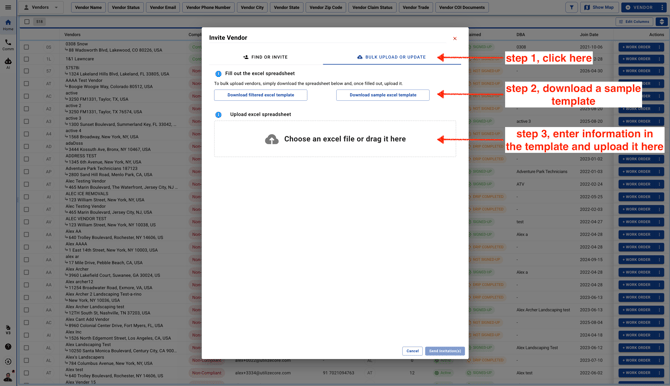Open Comm phone icon in the sidebar
Screen dimensions: 670x386
8,44
